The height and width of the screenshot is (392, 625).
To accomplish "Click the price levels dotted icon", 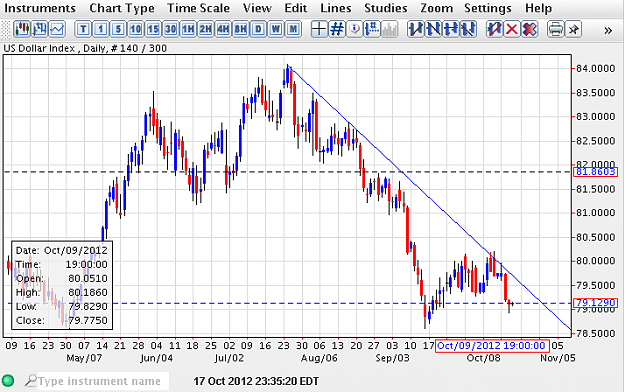I will (x=372, y=29).
